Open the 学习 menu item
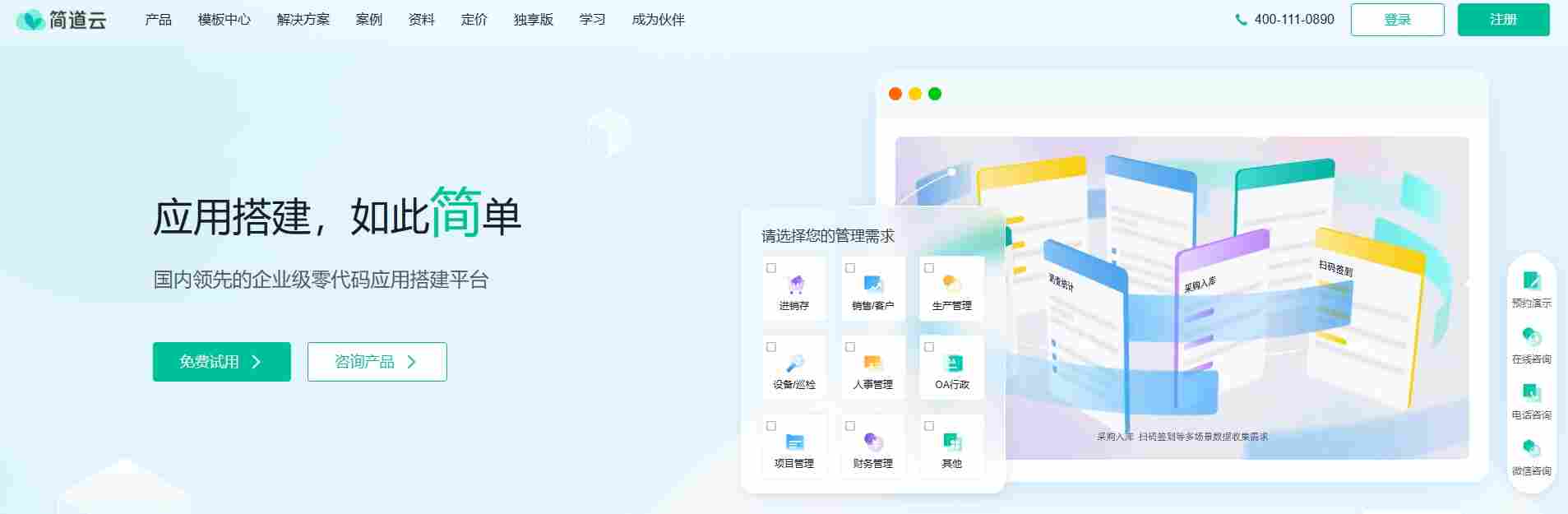Screen dimensions: 1568x514 pyautogui.click(x=593, y=20)
